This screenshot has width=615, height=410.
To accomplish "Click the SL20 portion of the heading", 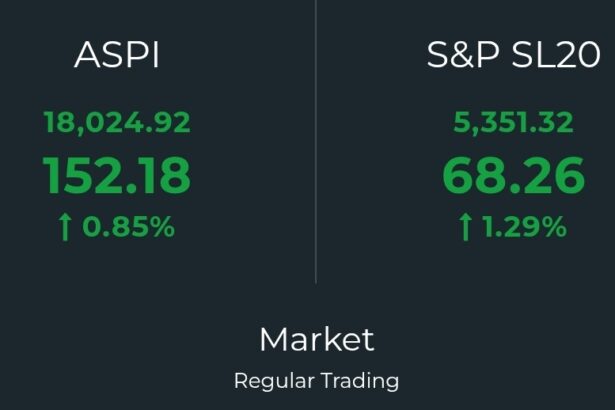I will tap(556, 55).
